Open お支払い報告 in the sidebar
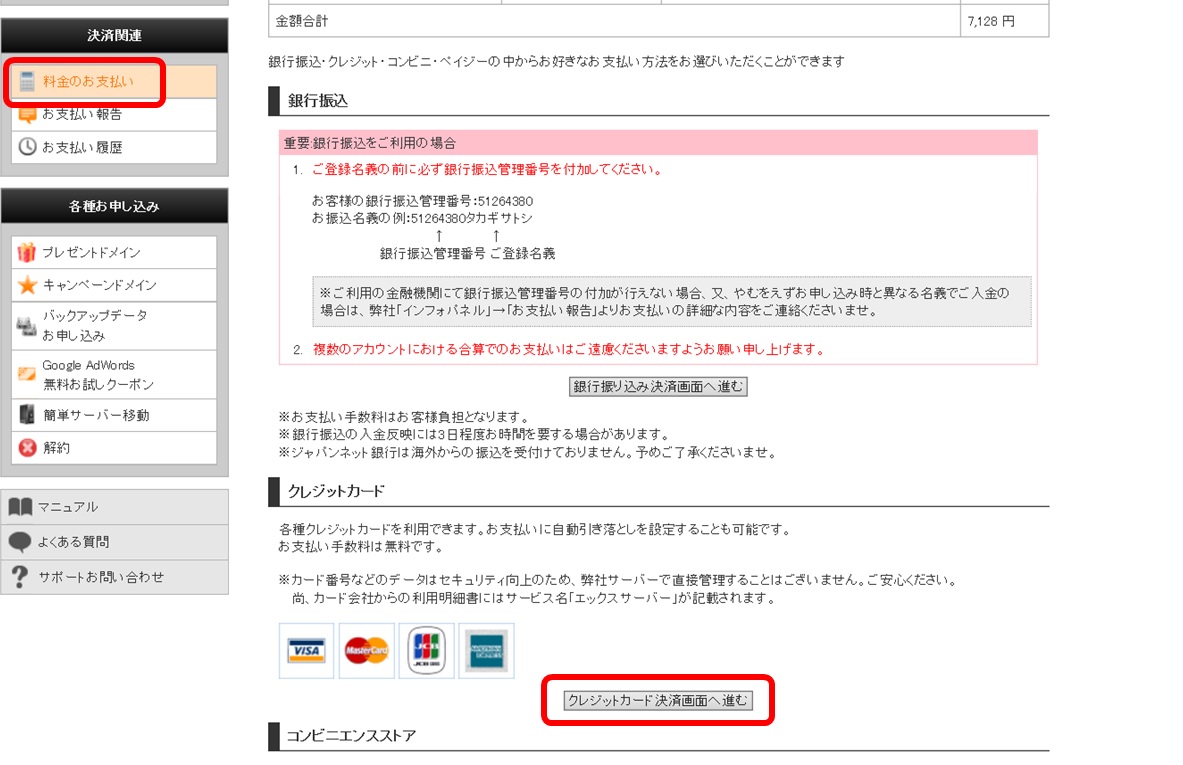 pyautogui.click(x=82, y=114)
